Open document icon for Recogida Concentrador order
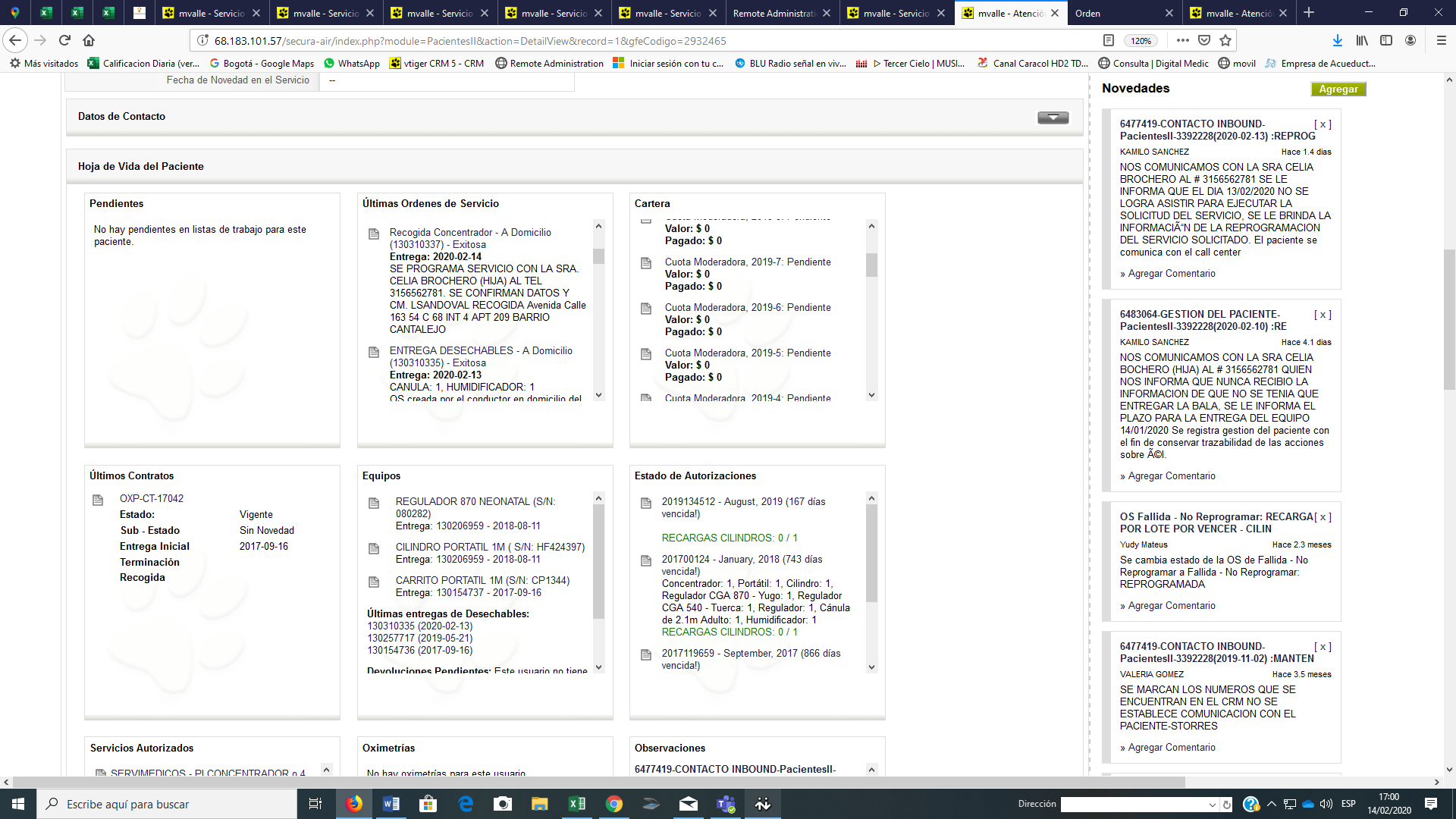The image size is (1456, 819). (x=374, y=234)
